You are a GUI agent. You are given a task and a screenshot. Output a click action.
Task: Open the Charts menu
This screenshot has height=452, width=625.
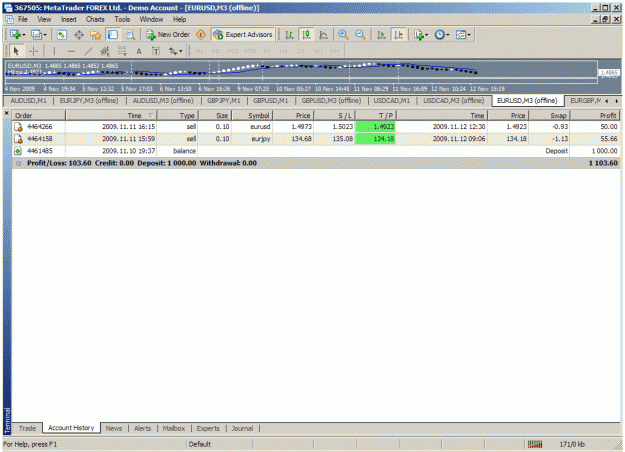[x=95, y=19]
